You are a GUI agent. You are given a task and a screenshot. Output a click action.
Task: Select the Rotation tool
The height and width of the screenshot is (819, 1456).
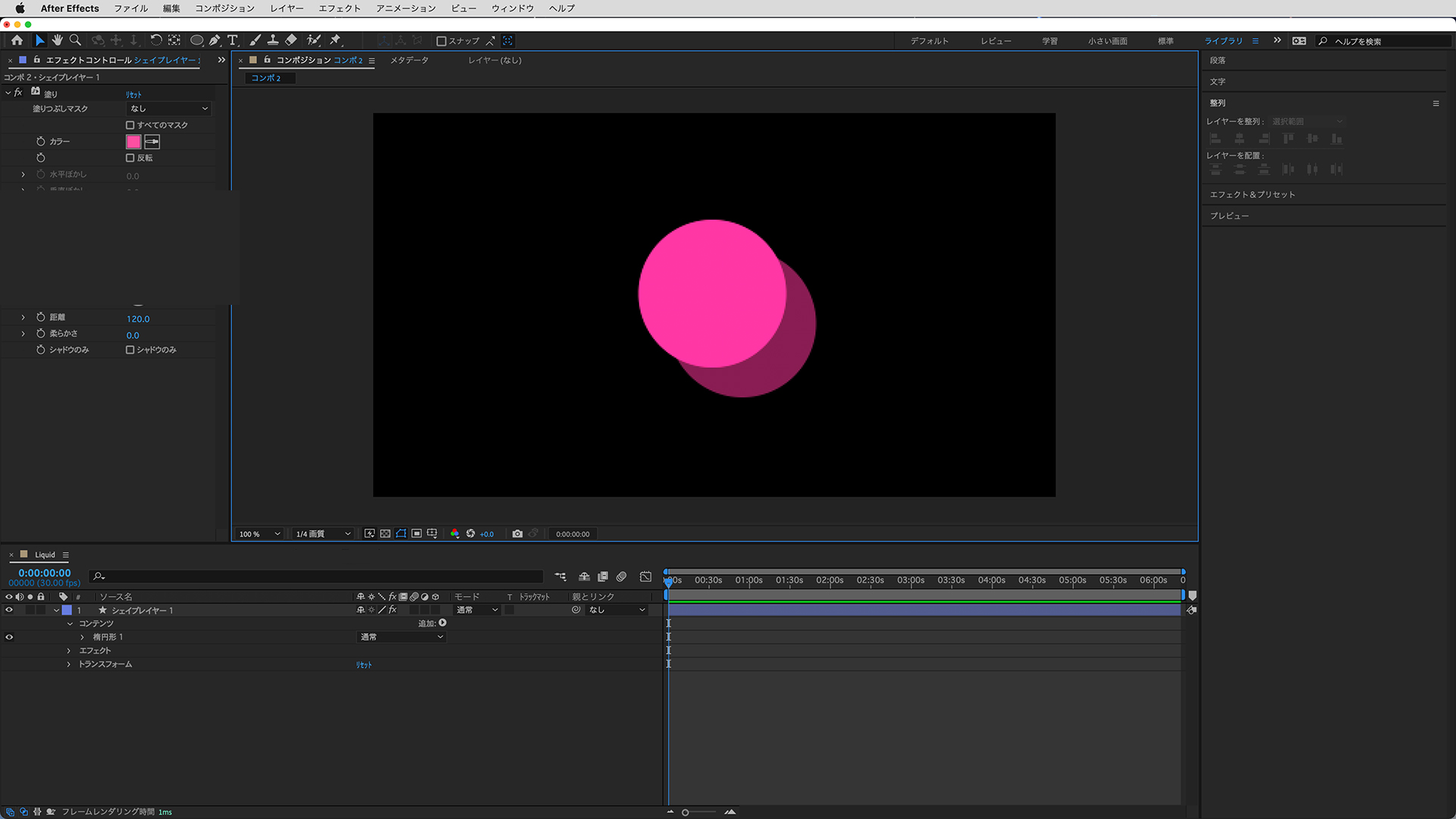[155, 40]
